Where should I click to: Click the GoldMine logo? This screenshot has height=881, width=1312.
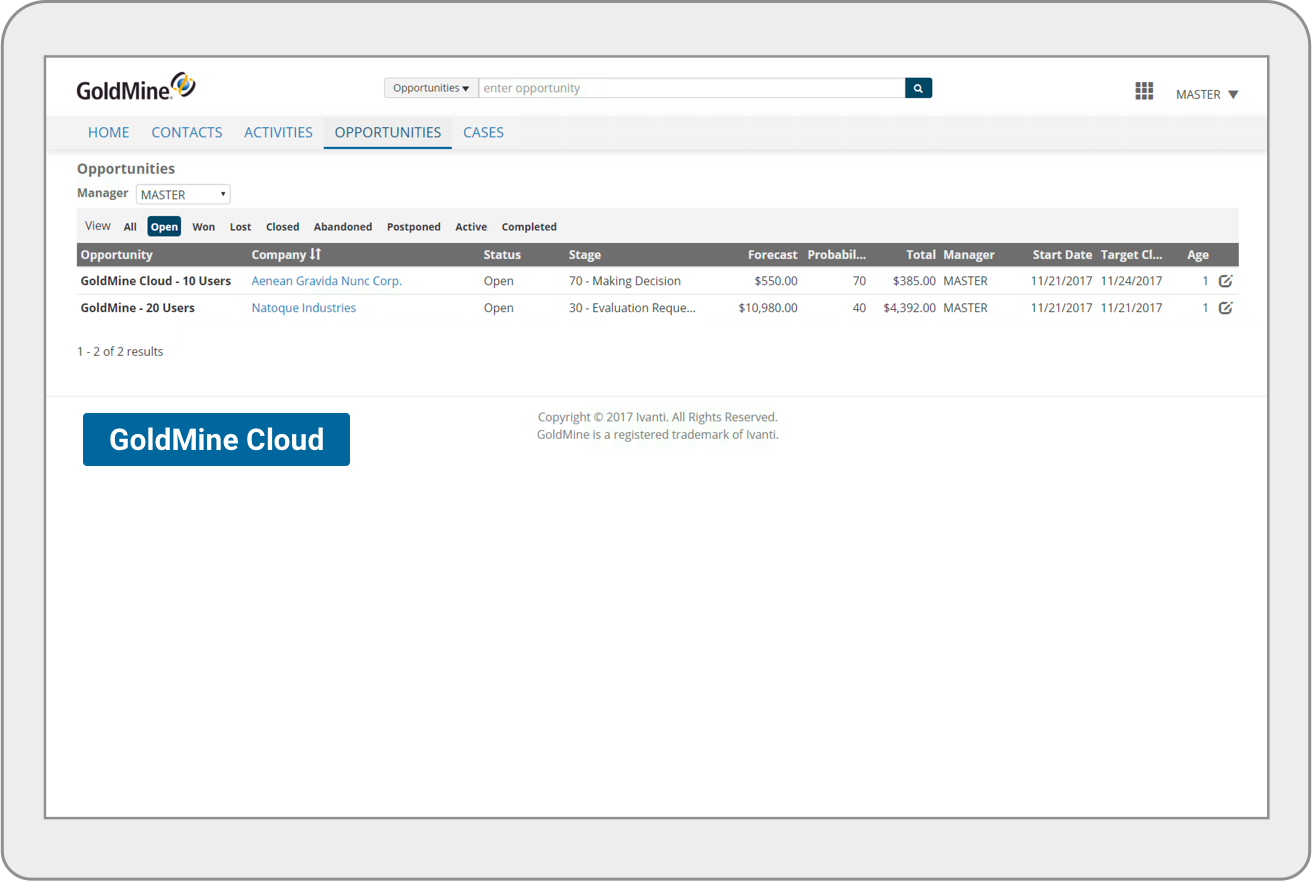tap(136, 87)
